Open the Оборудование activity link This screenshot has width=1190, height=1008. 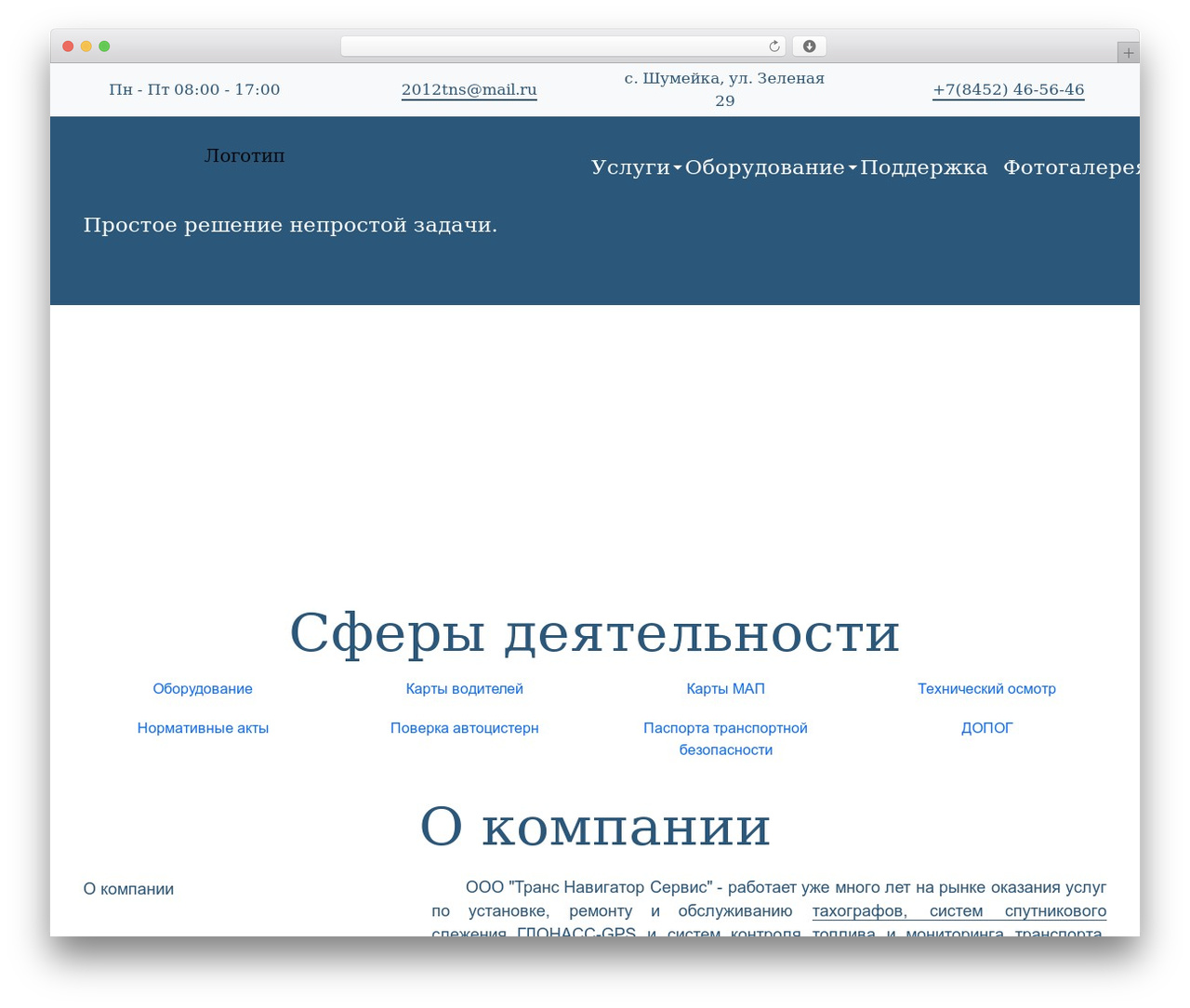click(203, 689)
